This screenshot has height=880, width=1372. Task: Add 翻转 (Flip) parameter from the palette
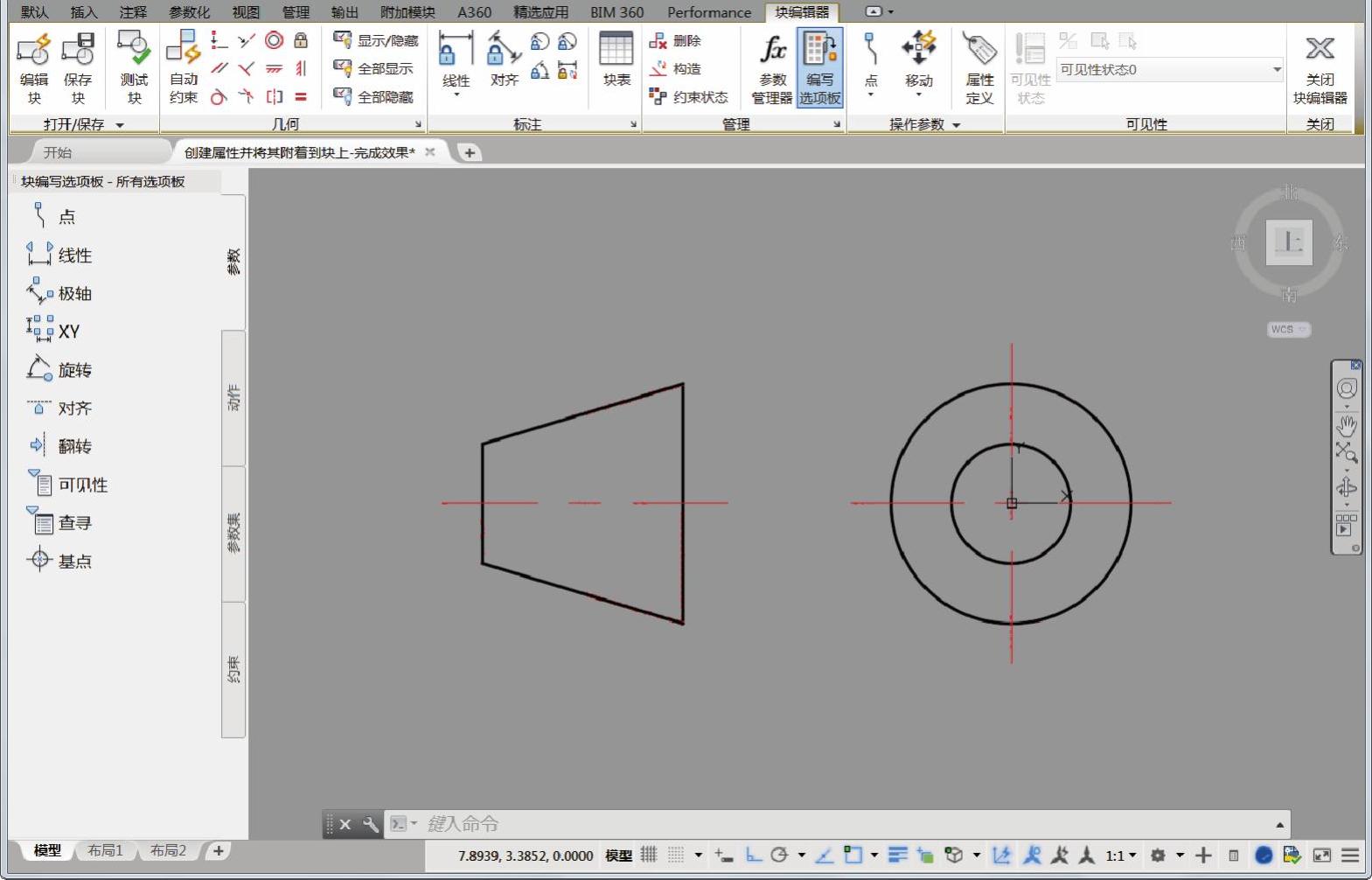click(59, 445)
